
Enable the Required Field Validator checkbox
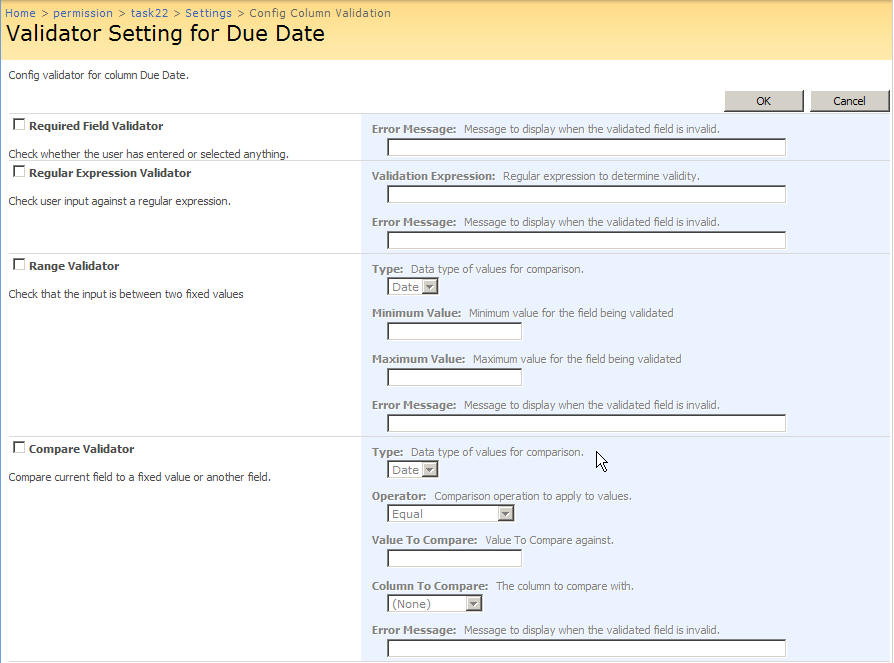tap(19, 124)
